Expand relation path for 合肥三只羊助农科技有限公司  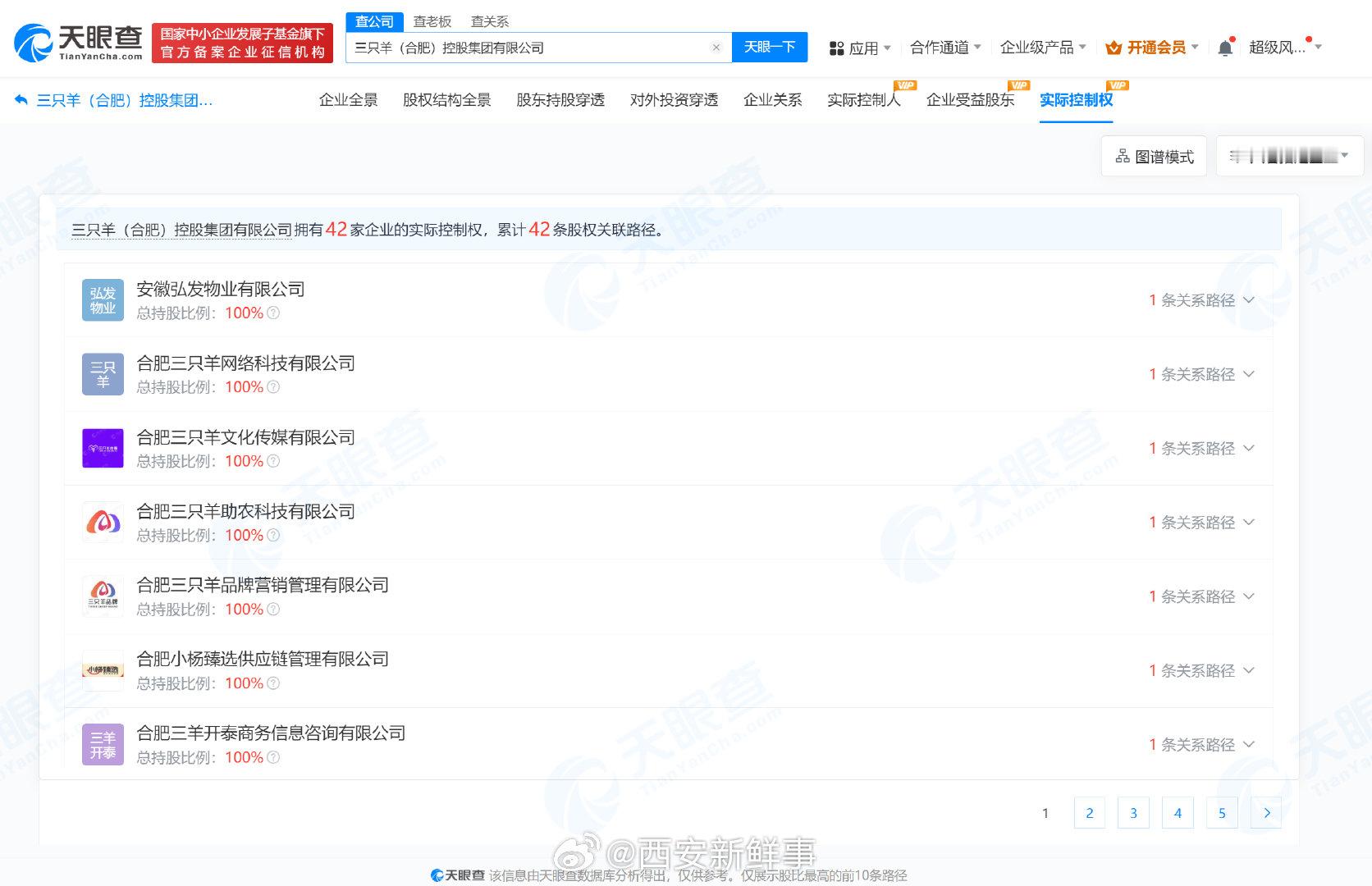(1201, 523)
